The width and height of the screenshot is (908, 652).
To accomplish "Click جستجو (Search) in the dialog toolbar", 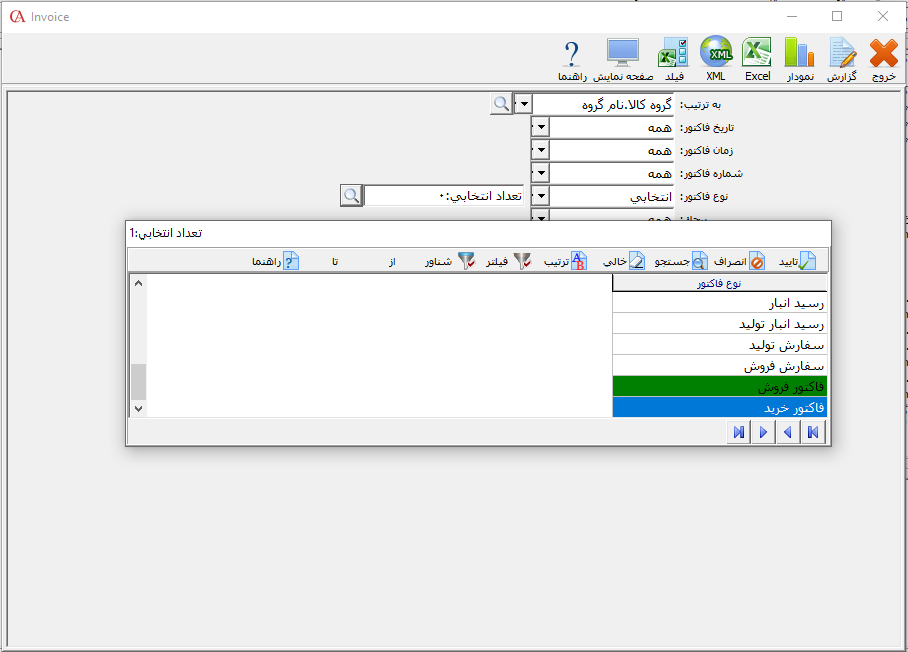I will pyautogui.click(x=681, y=261).
